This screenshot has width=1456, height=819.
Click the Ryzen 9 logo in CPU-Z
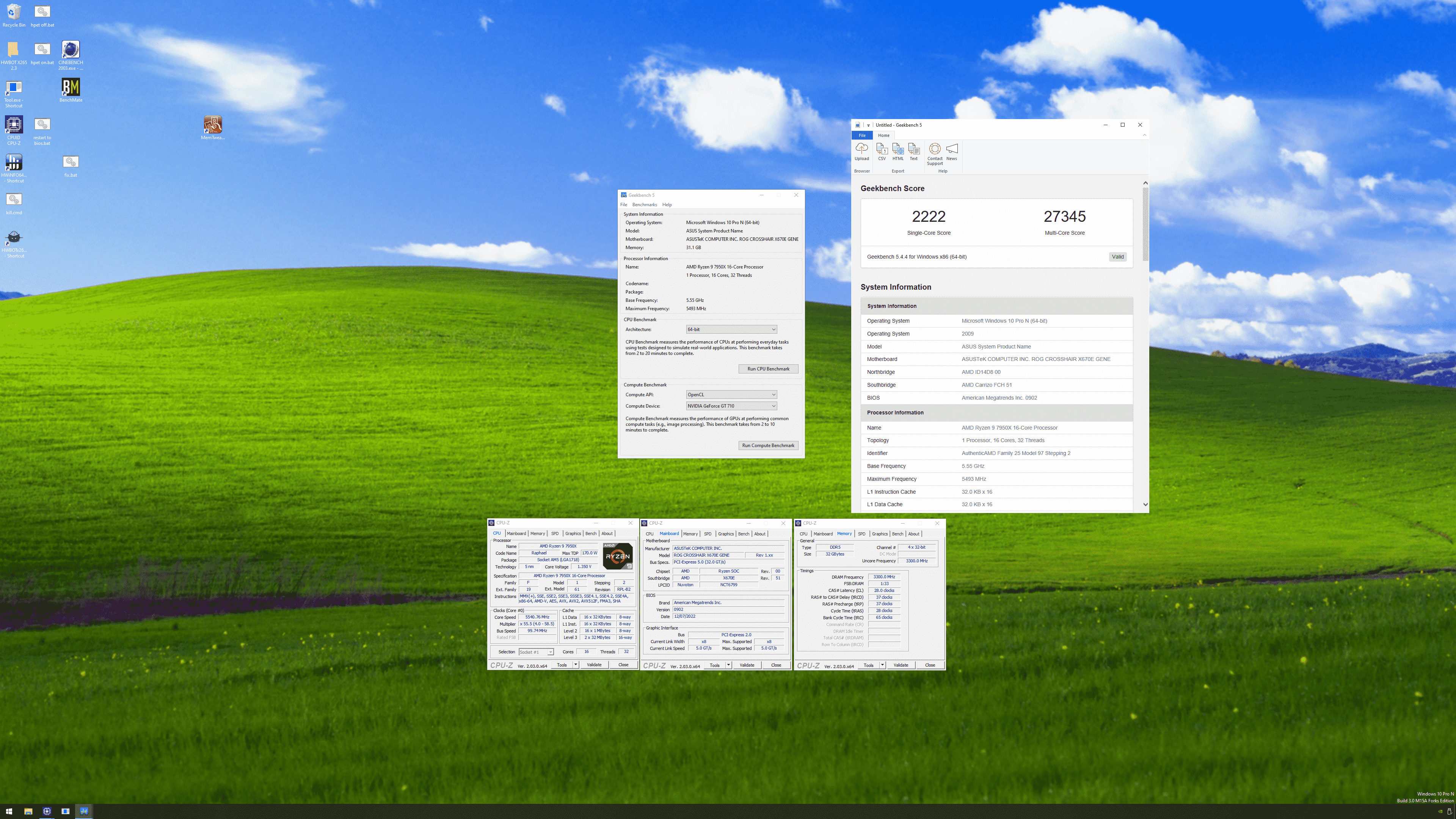617,555
